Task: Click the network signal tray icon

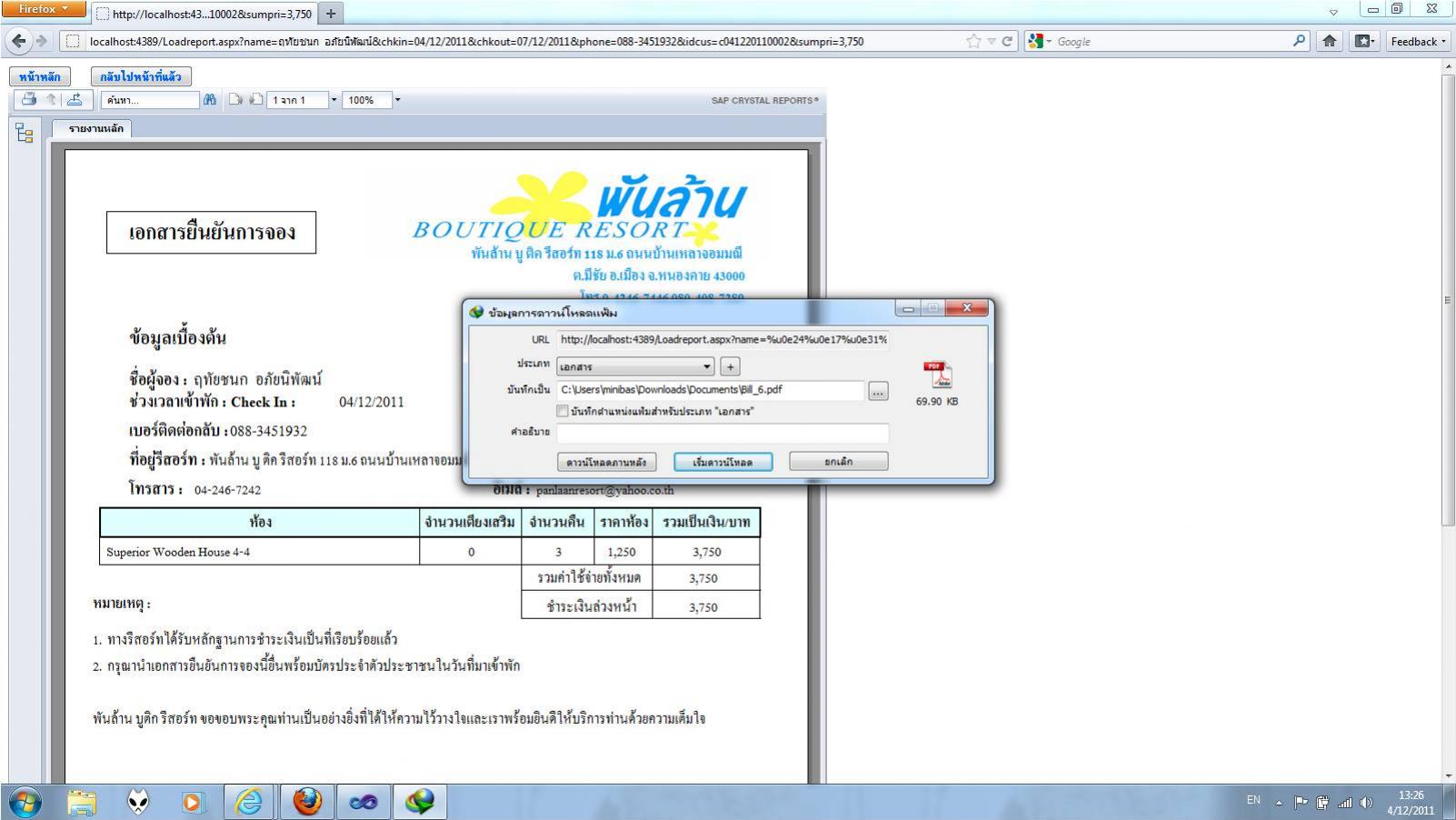Action: [x=1345, y=803]
